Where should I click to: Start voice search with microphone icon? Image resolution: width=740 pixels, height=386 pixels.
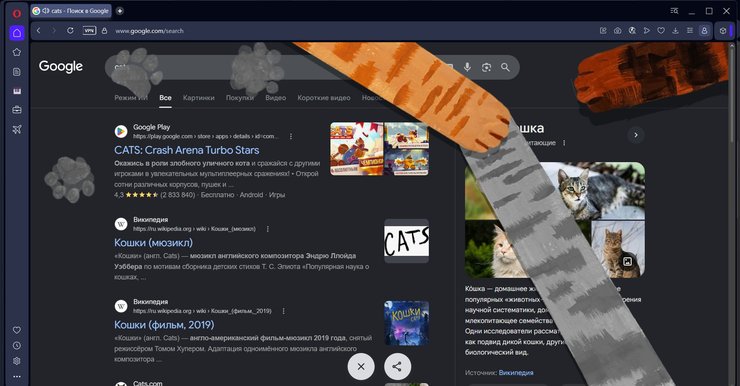point(467,67)
